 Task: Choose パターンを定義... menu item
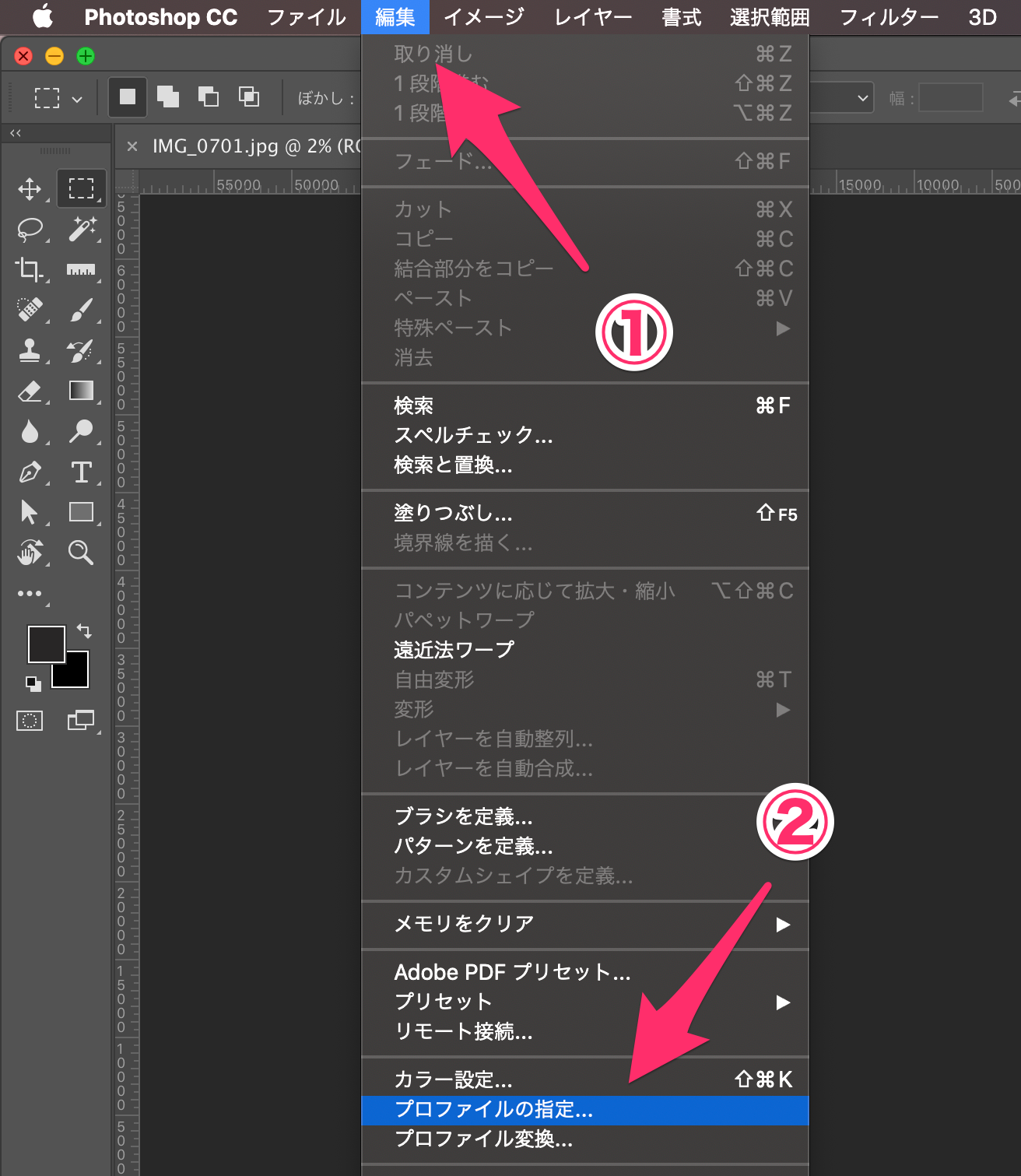[585, 846]
